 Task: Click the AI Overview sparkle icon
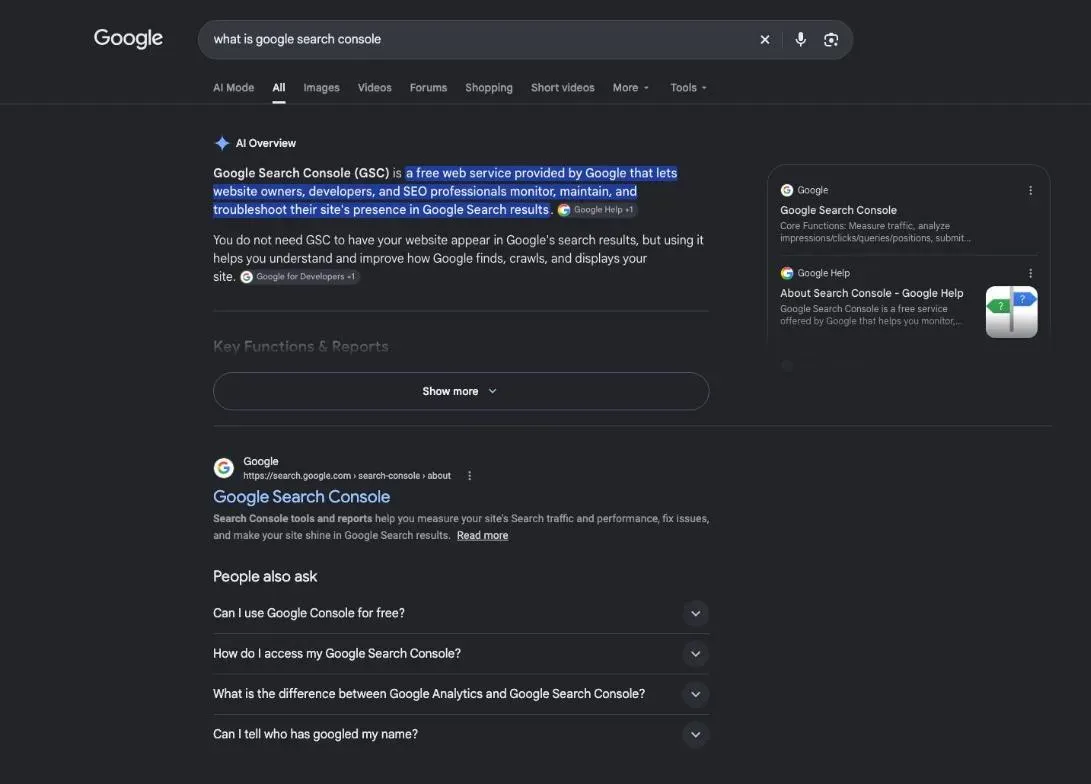click(x=222, y=143)
